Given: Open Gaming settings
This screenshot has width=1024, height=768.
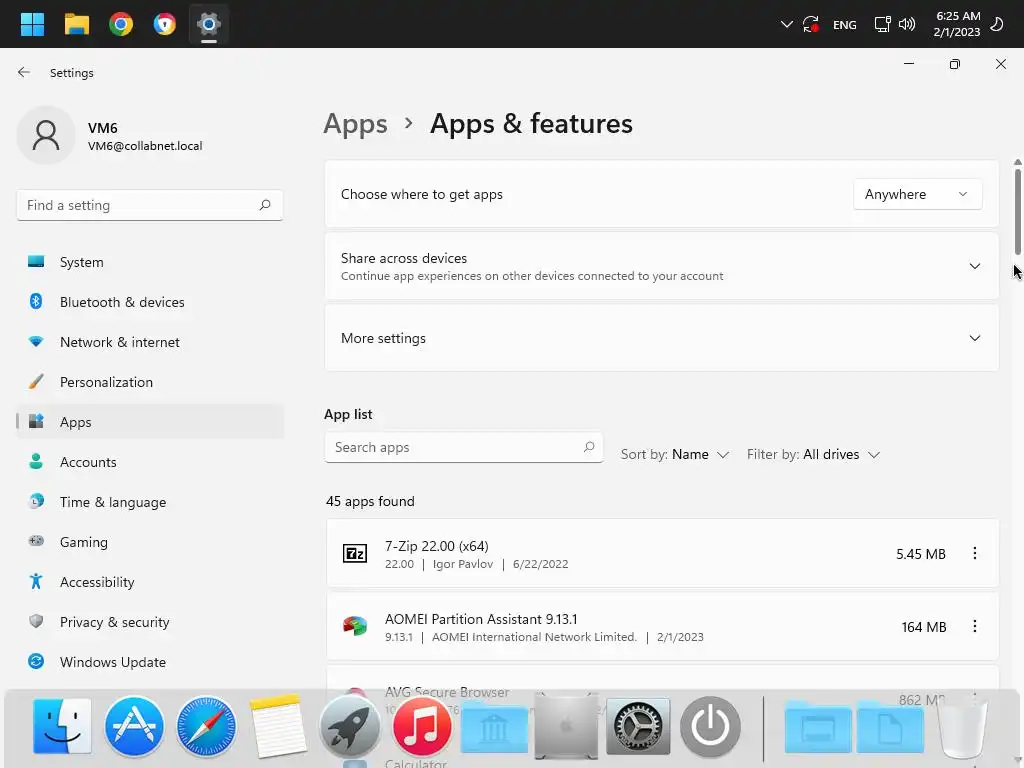Looking at the screenshot, I should coord(150,542).
